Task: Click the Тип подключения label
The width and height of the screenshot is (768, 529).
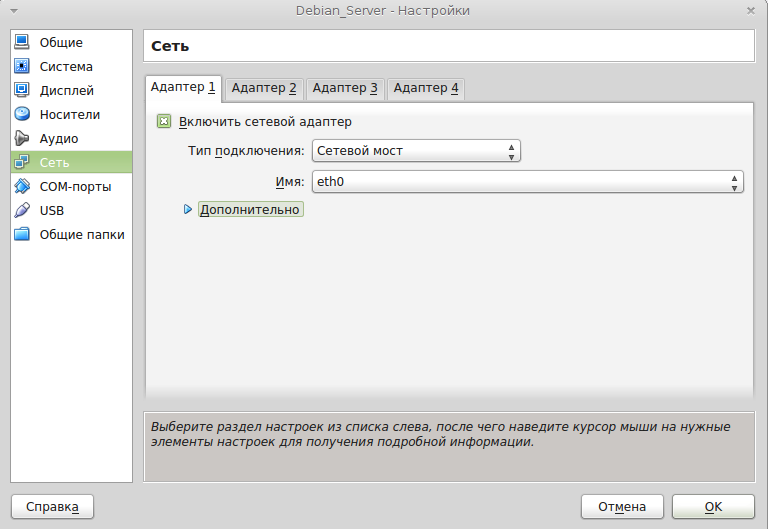Action: coord(246,151)
